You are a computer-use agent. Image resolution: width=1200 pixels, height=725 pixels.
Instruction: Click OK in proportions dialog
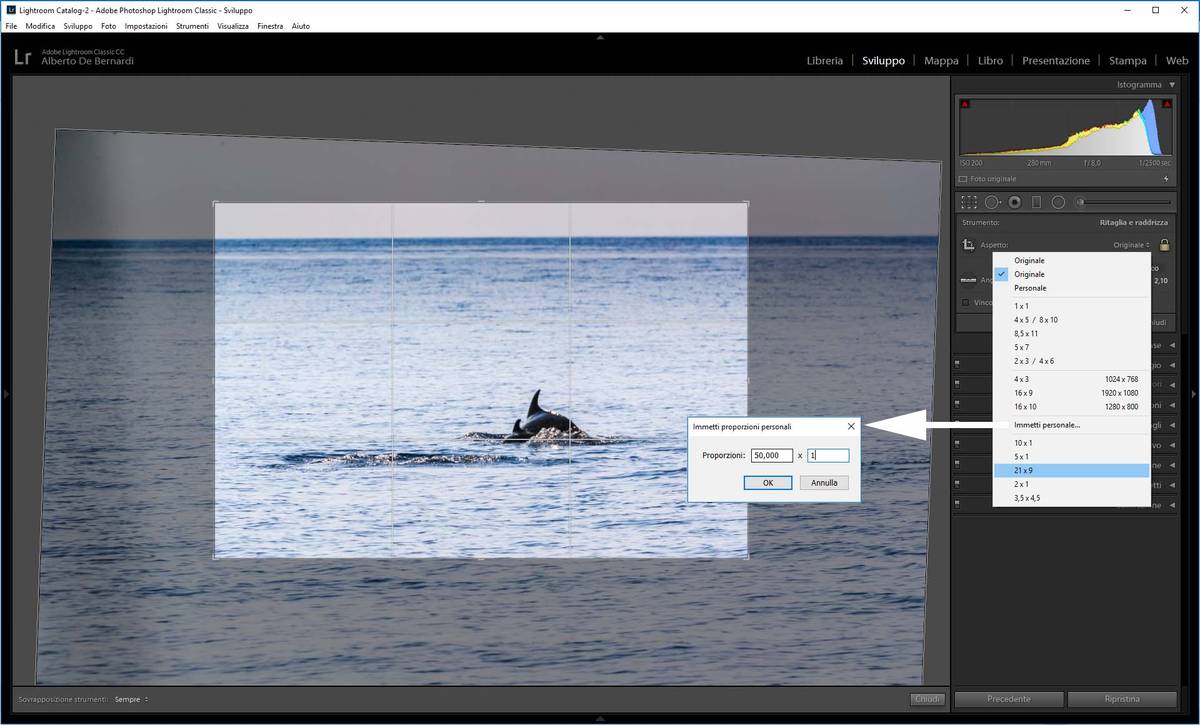[768, 482]
